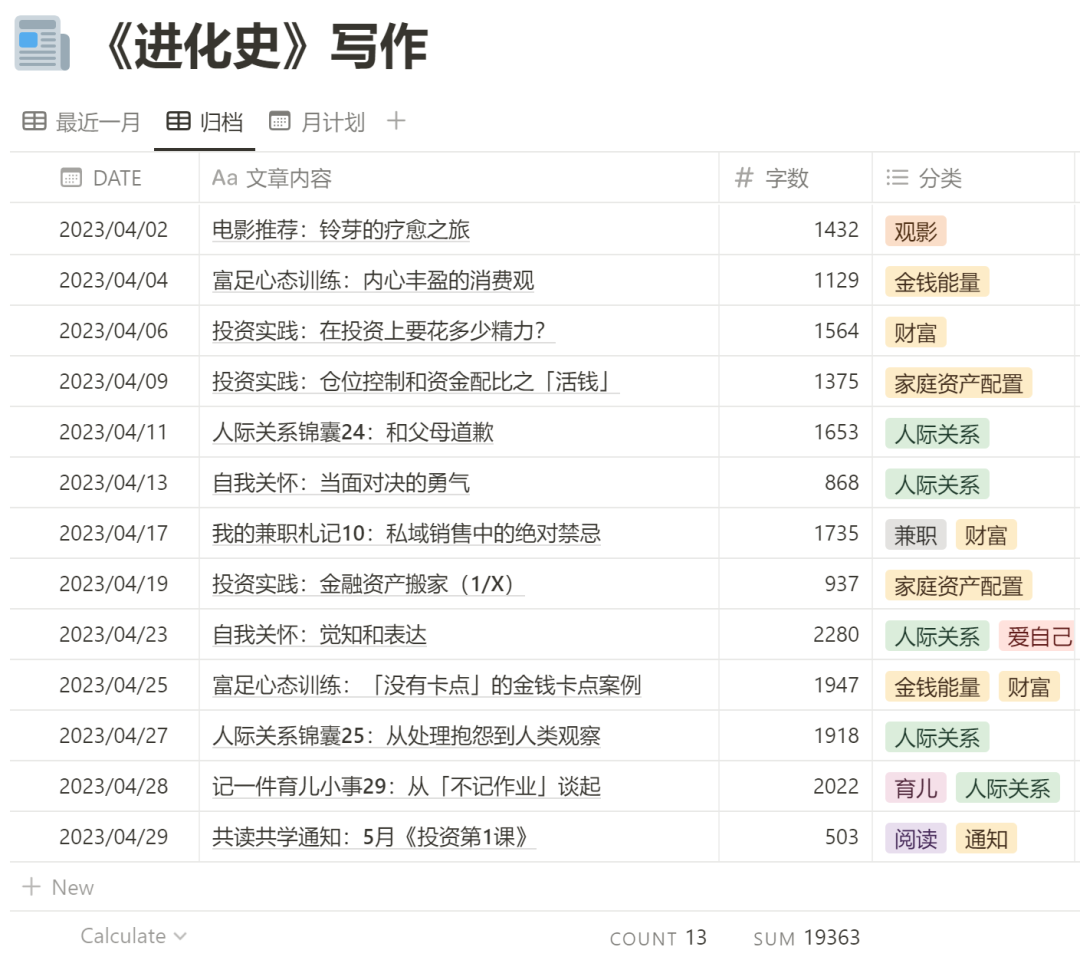Open the page 投资实践：金融资产搬家（1/X）
This screenshot has width=1080, height=960.
tap(368, 584)
